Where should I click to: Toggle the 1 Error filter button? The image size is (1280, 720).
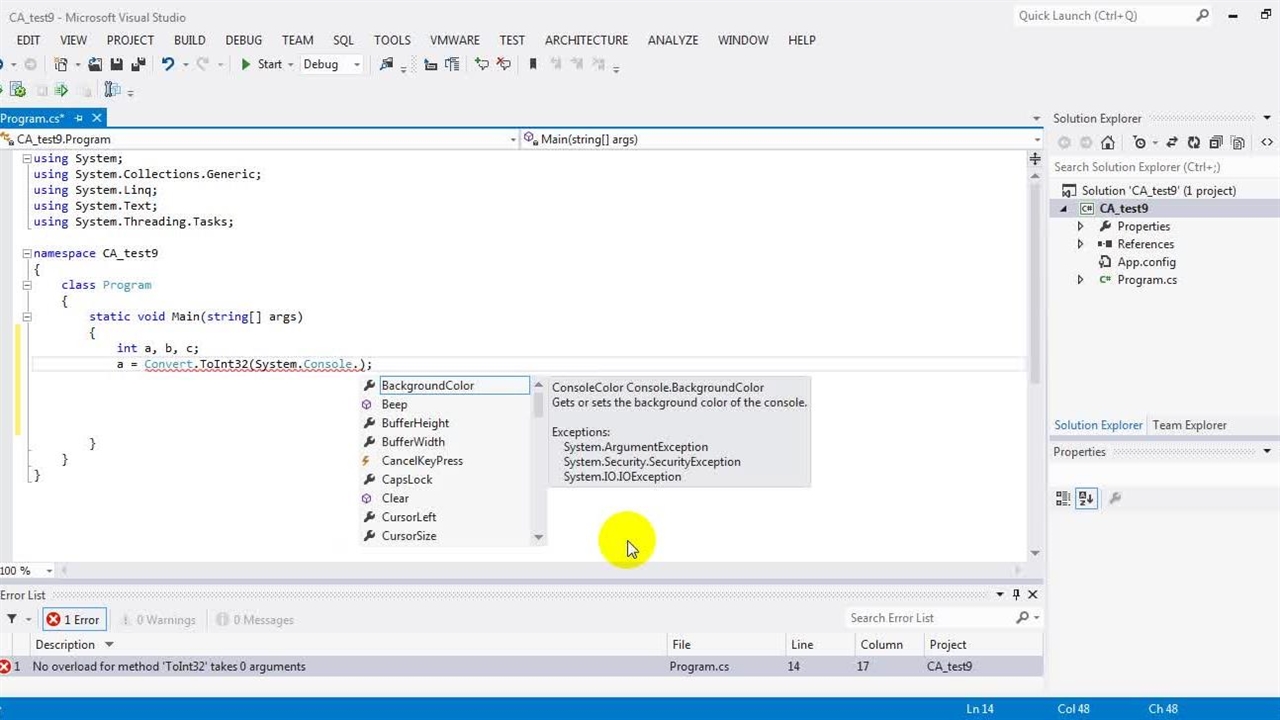pos(73,620)
